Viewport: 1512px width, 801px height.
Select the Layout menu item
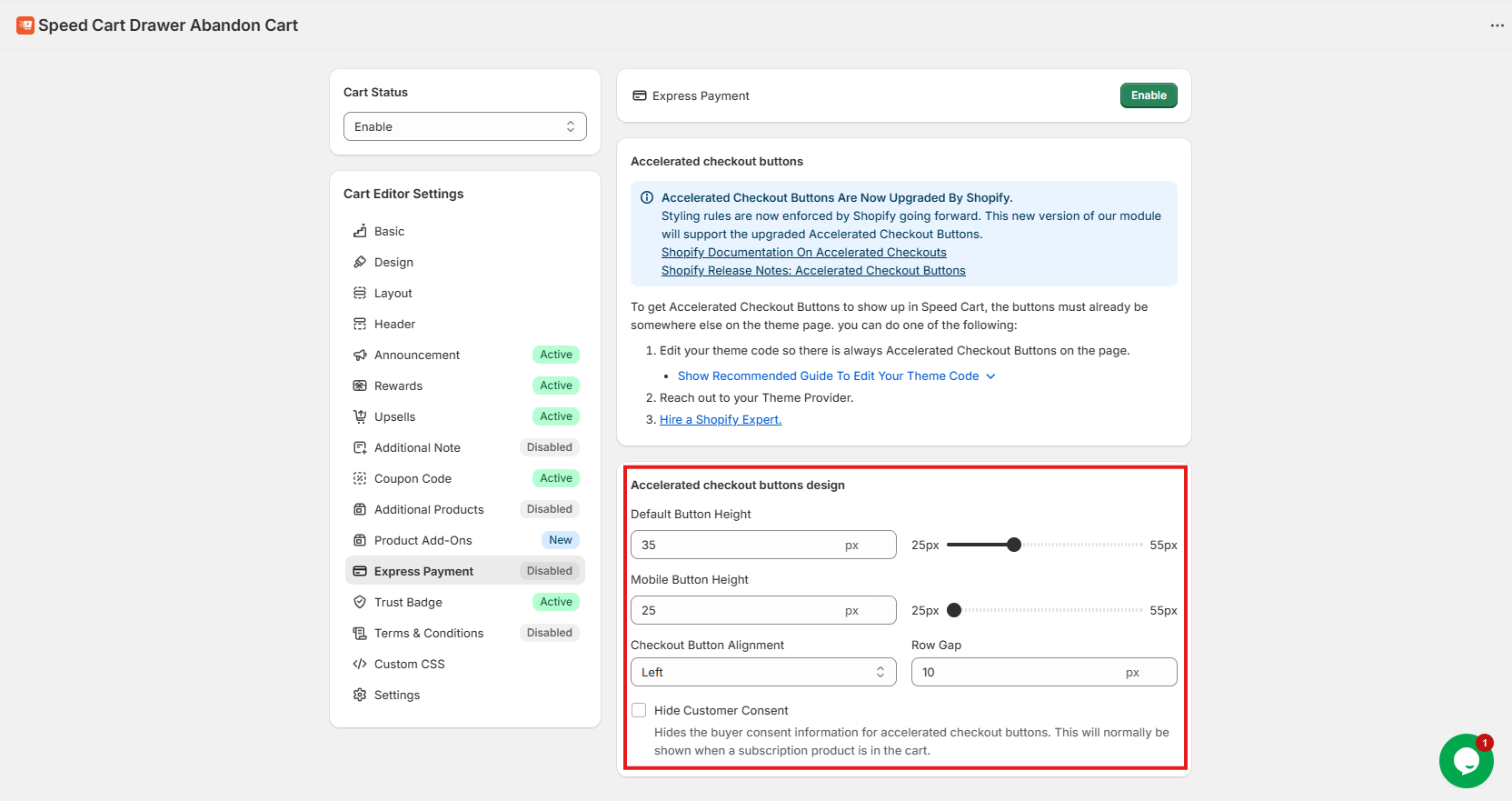click(393, 293)
